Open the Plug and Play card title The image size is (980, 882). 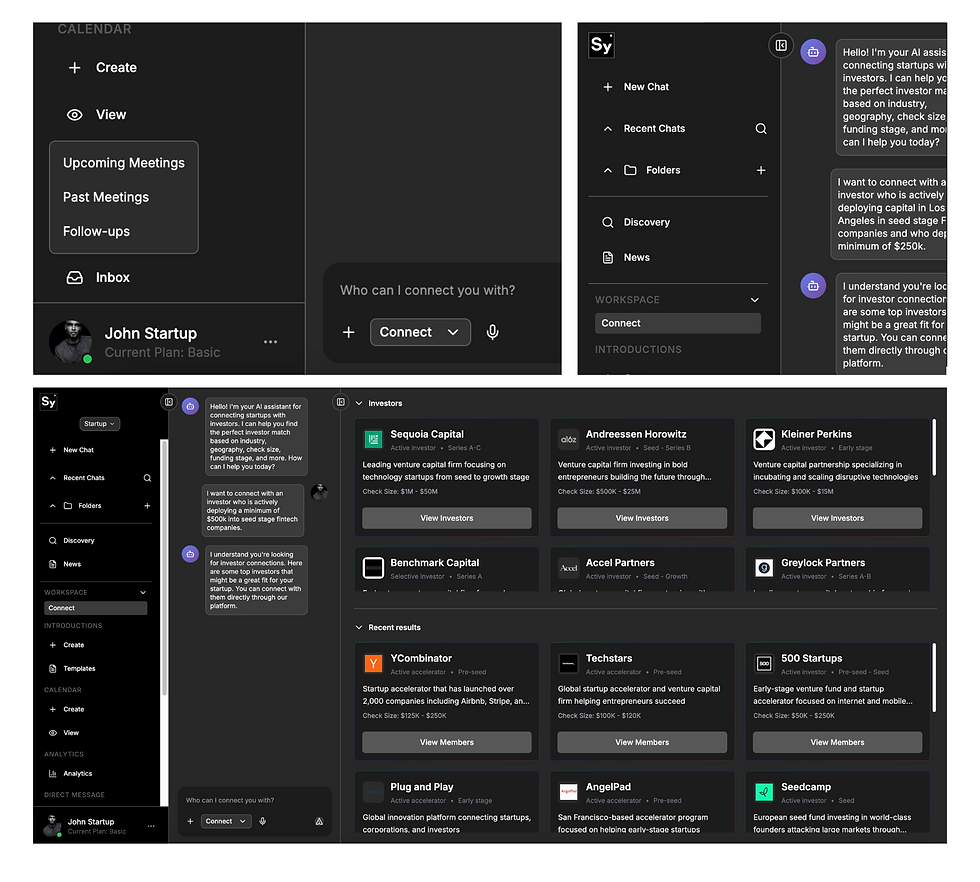(422, 788)
